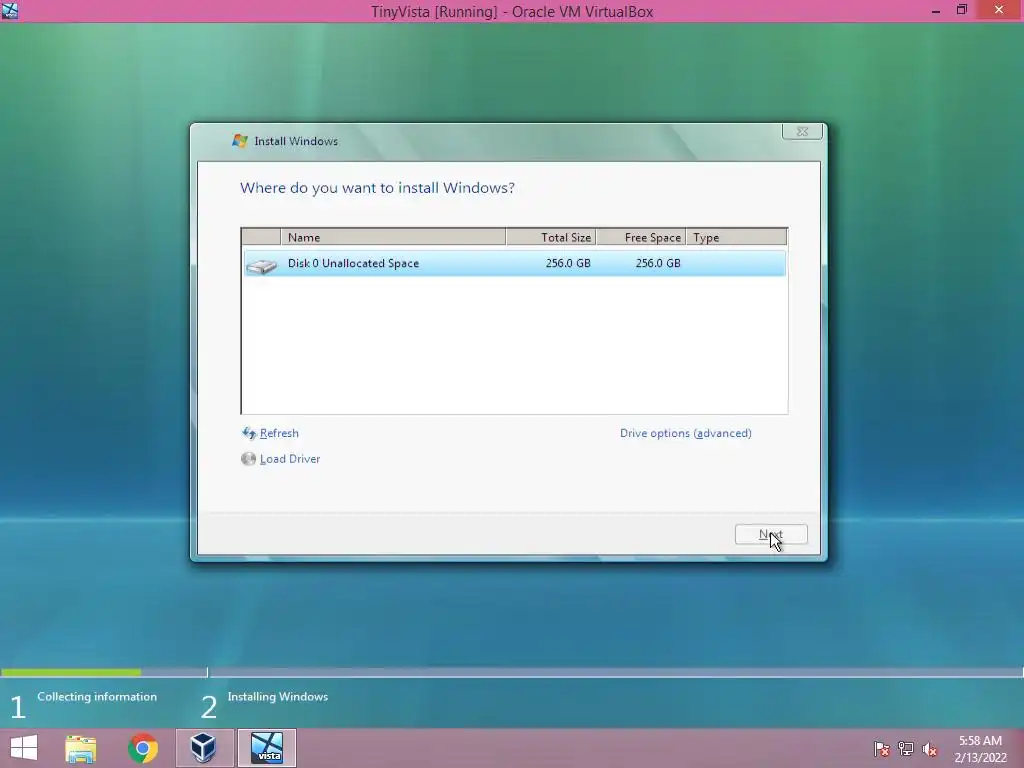Click the 256.0 GB free space cell
Image resolution: width=1024 pixels, height=768 pixels.
(x=658, y=263)
